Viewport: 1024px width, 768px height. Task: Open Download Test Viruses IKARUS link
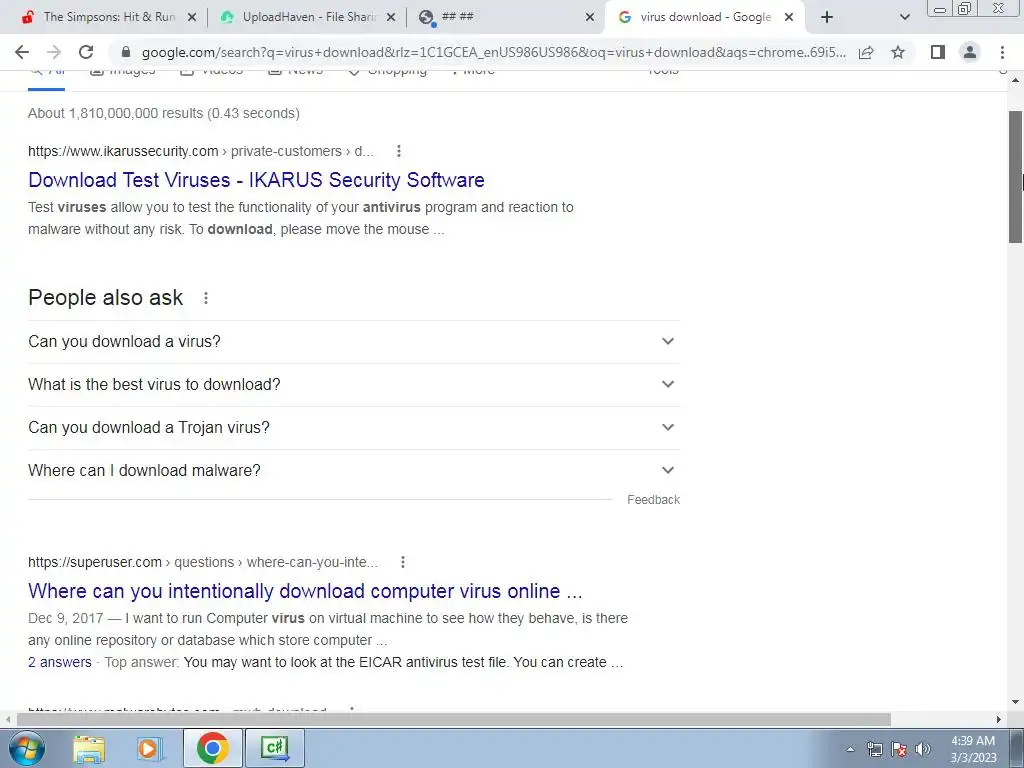[x=256, y=180]
